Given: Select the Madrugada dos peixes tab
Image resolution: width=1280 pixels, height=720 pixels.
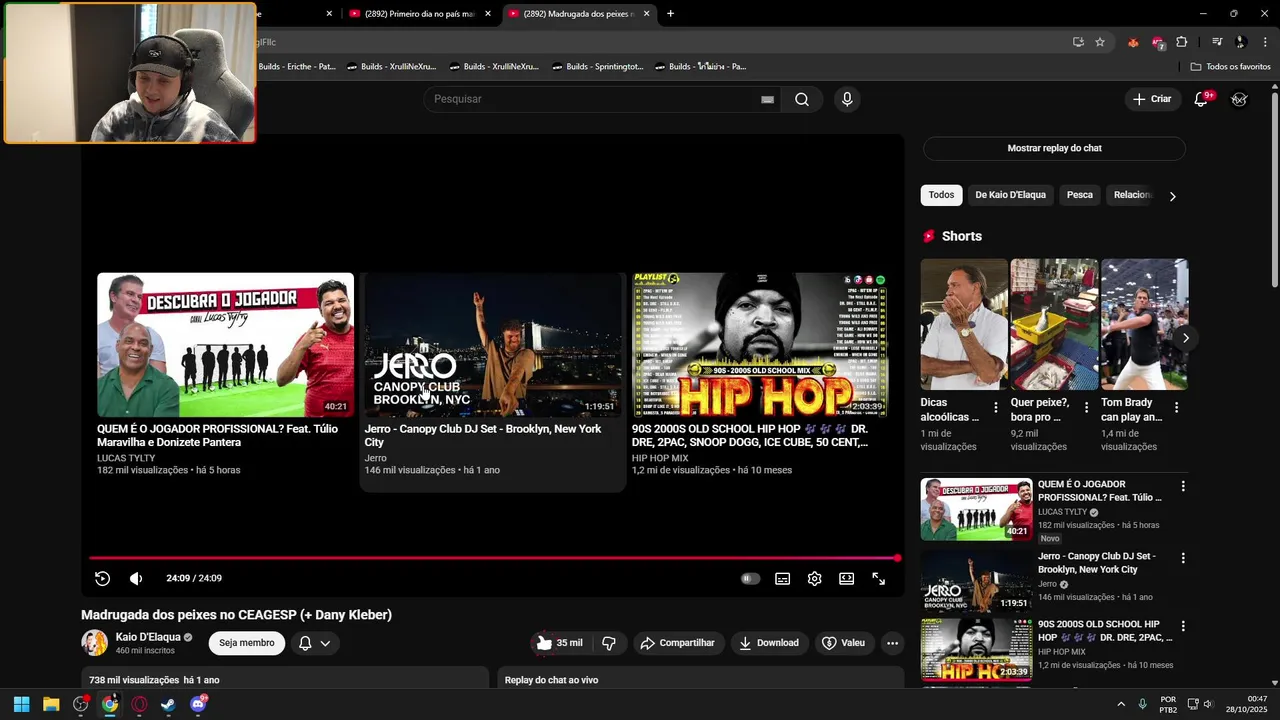Looking at the screenshot, I should (578, 14).
